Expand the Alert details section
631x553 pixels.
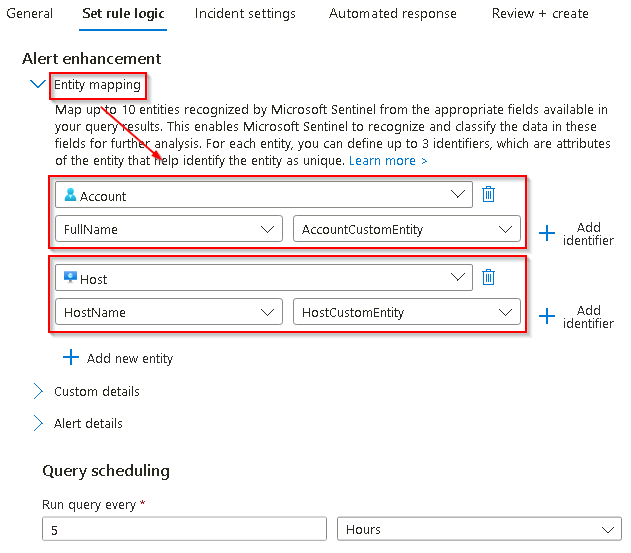tap(38, 423)
